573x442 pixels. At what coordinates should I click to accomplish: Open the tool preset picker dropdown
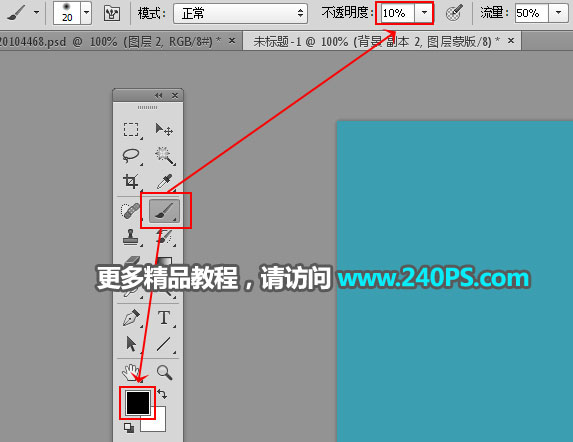pyautogui.click(x=36, y=12)
